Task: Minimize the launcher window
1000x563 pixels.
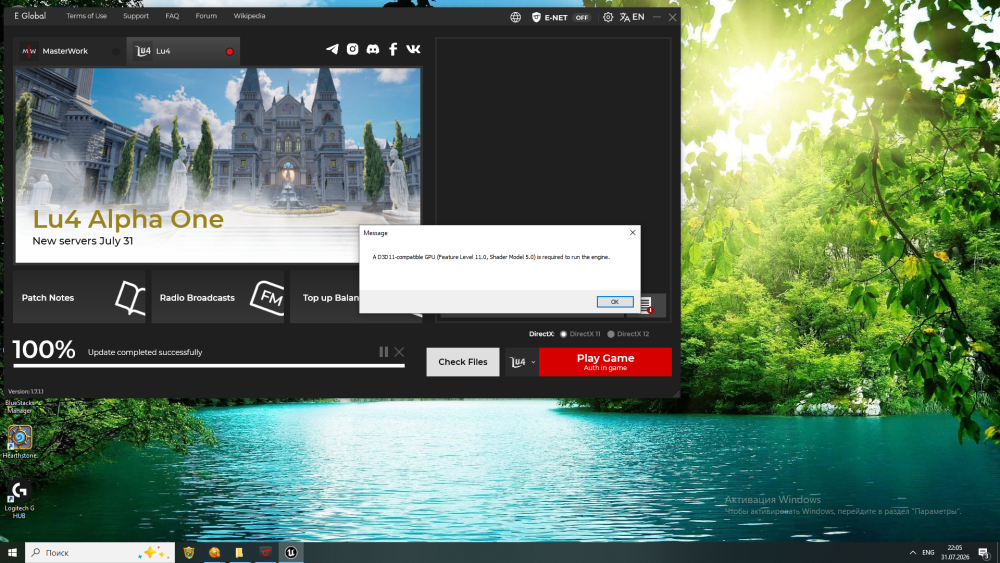Action: click(x=657, y=17)
